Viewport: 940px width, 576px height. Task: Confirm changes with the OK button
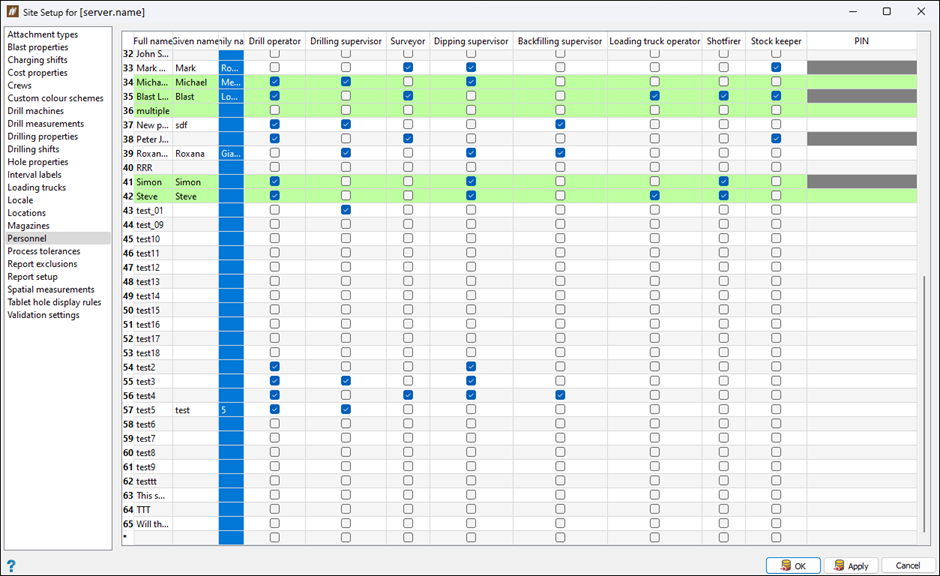click(793, 566)
